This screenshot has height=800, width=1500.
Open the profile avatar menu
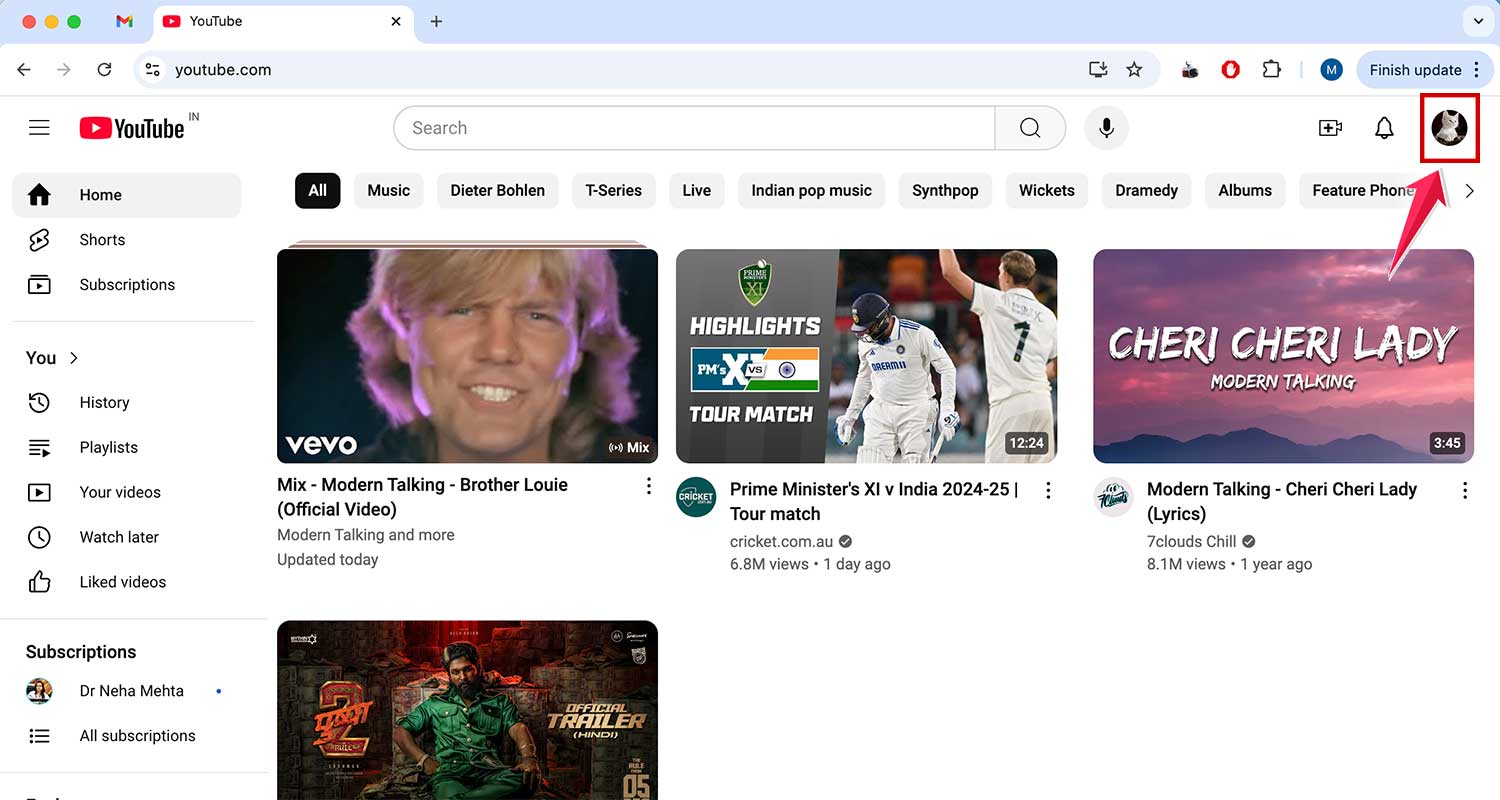pyautogui.click(x=1450, y=128)
